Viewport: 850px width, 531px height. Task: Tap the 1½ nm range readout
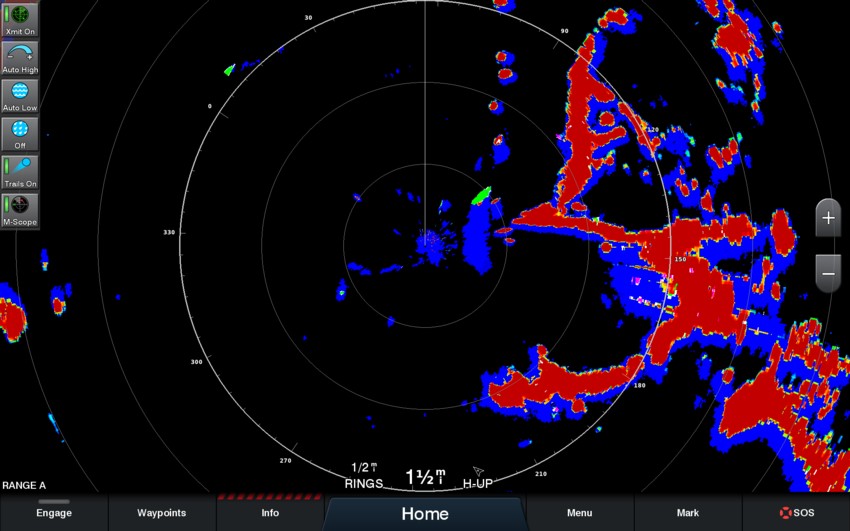coord(425,478)
